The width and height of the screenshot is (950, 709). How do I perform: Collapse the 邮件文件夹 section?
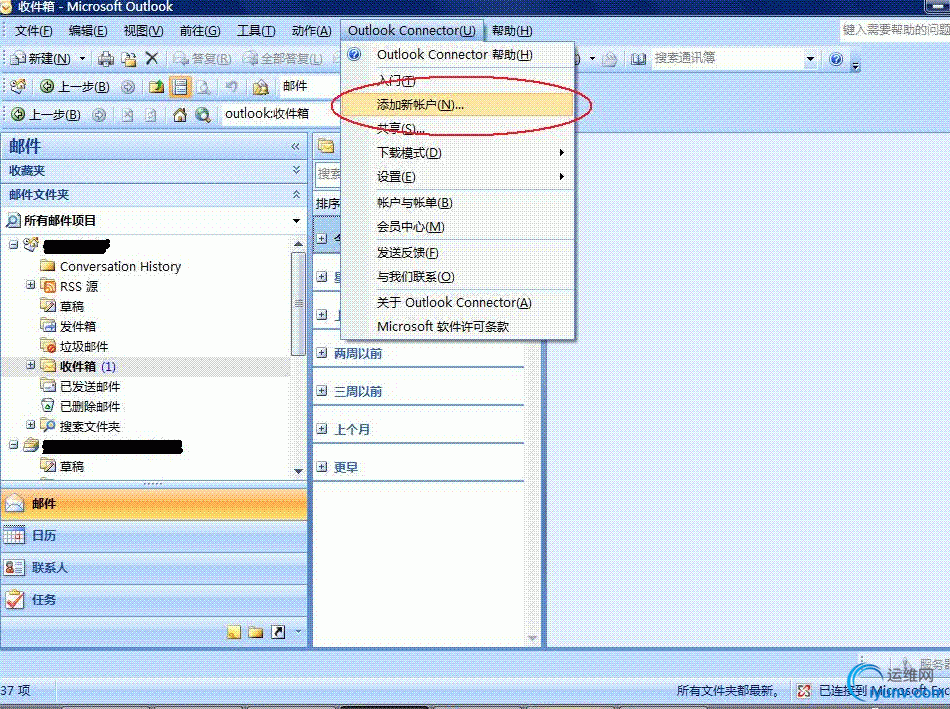(296, 195)
